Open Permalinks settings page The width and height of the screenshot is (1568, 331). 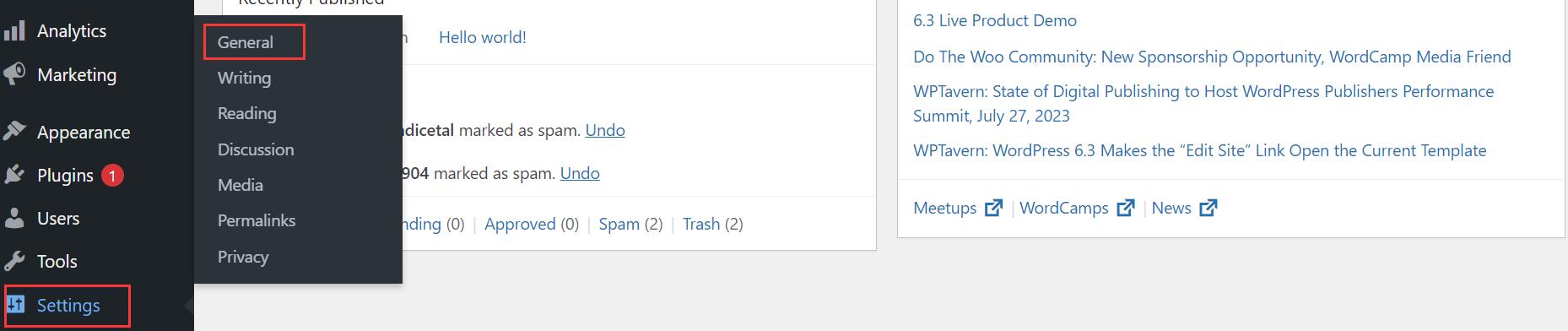pos(257,220)
